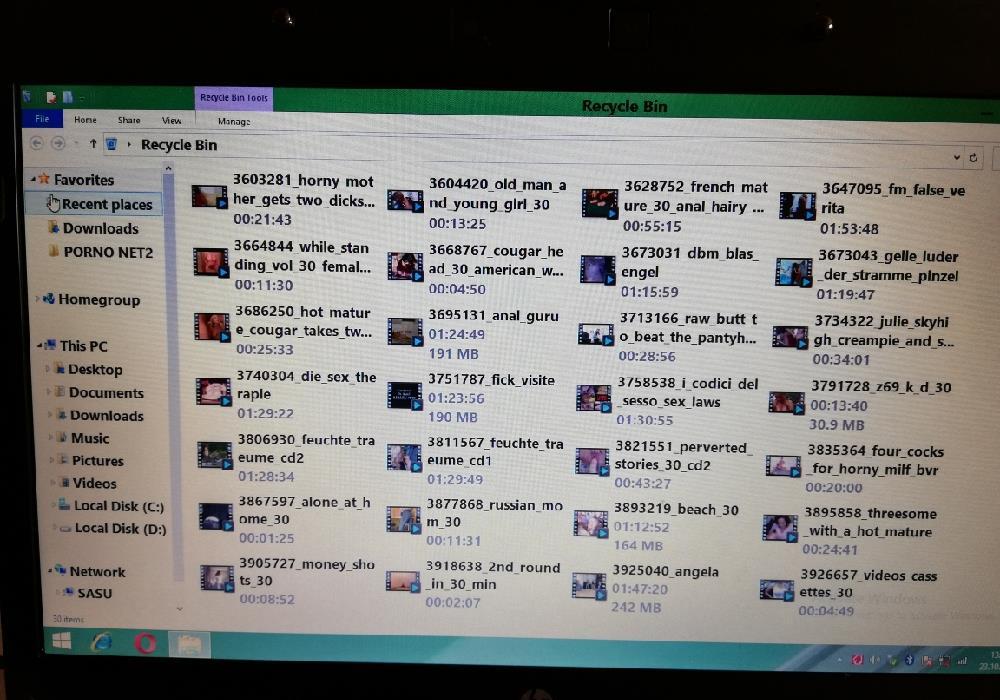Select the 3893219_beach_30 video file
This screenshot has height=700, width=1000.
657,527
